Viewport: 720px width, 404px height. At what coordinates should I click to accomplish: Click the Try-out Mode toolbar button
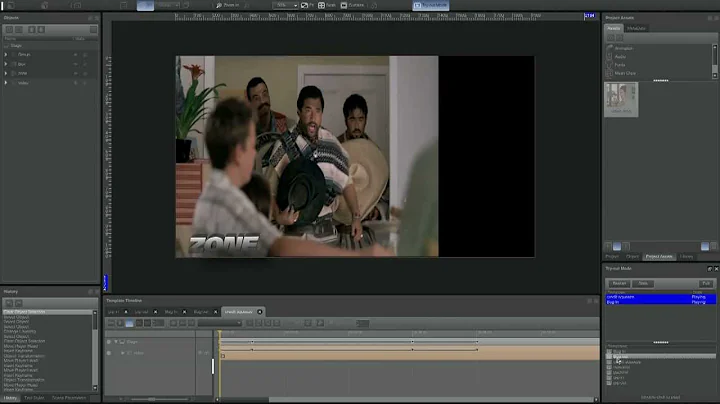[x=430, y=5]
